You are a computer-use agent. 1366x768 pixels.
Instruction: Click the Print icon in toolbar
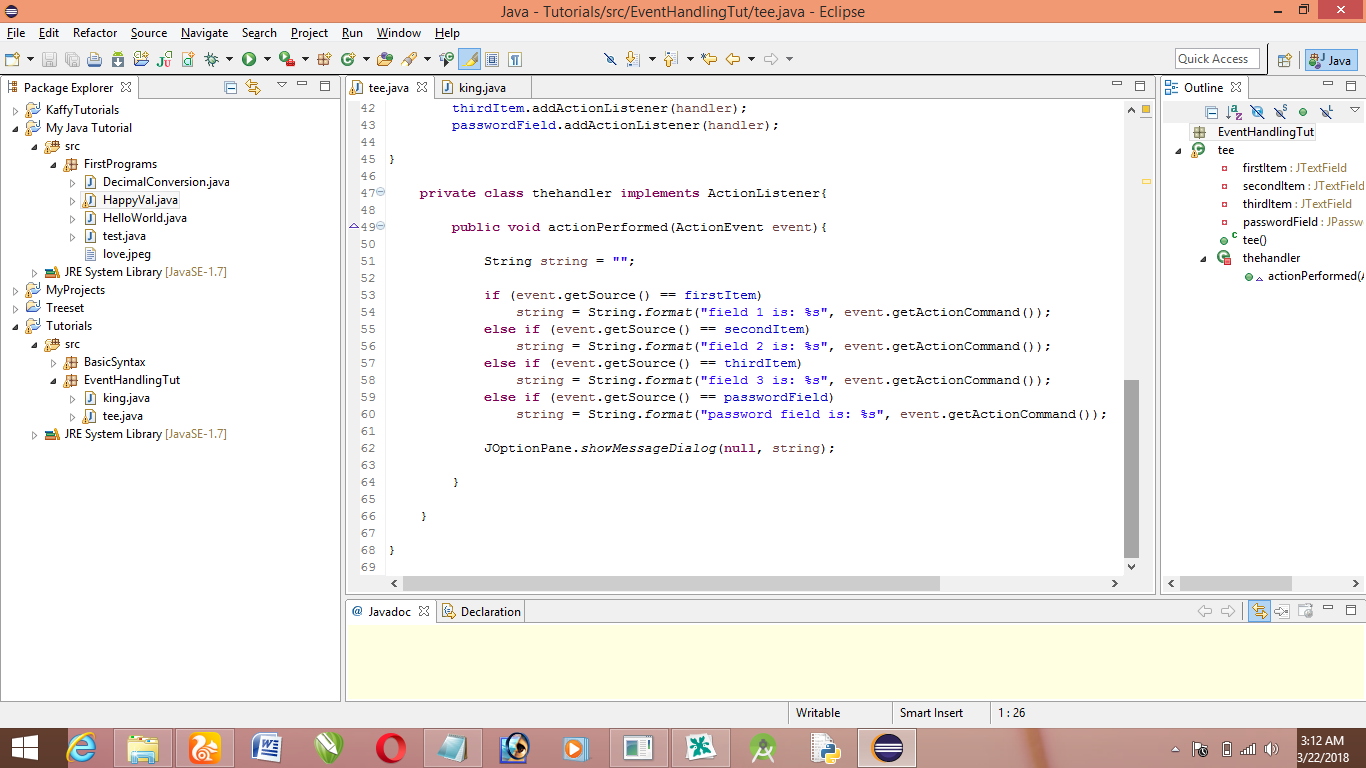[95, 60]
